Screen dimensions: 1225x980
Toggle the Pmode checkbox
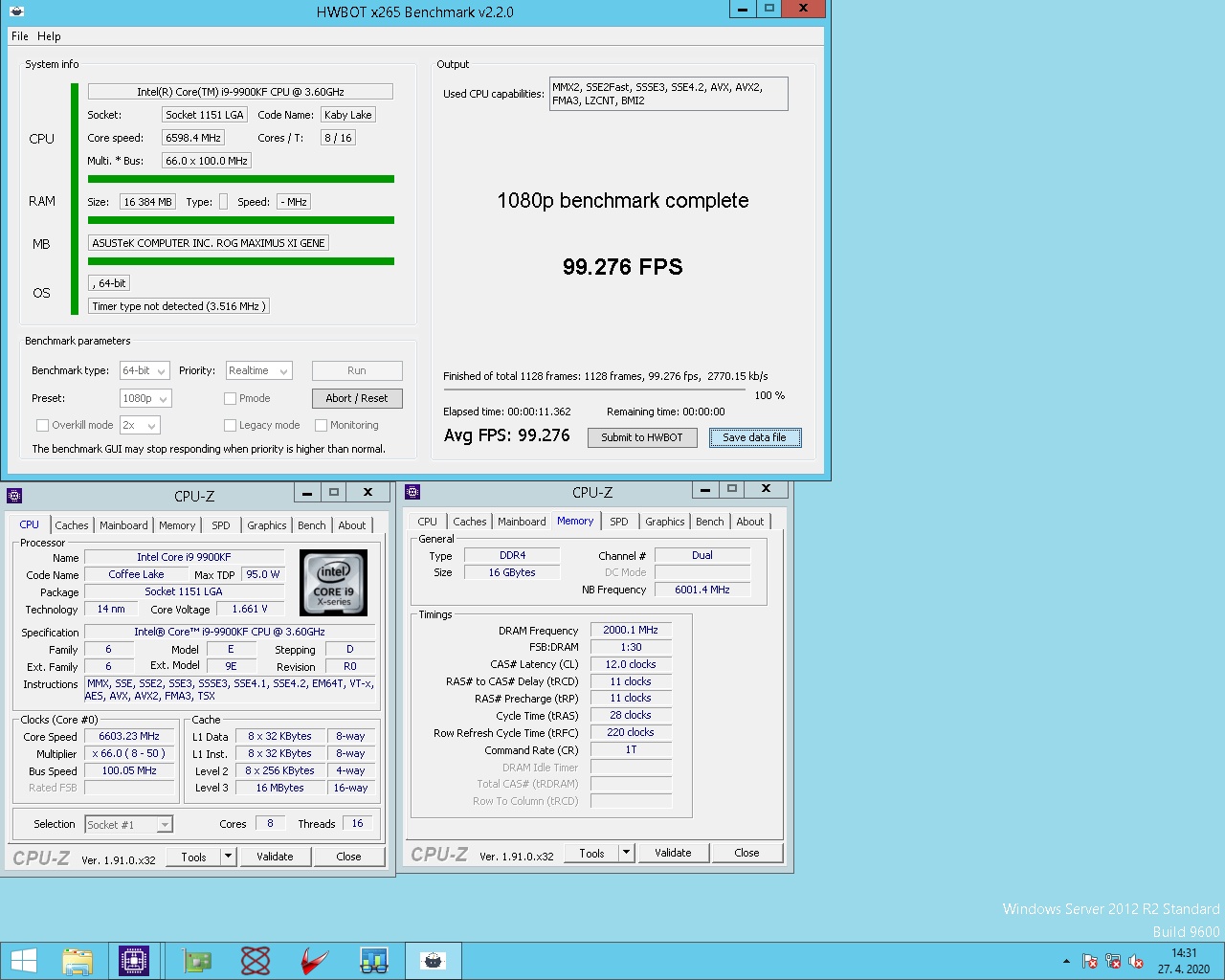coord(230,398)
